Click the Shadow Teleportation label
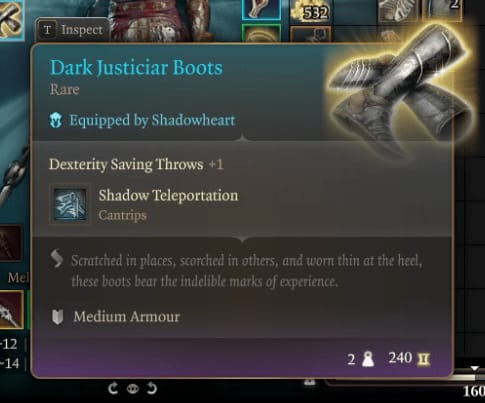The height and width of the screenshot is (403, 485). [x=168, y=196]
